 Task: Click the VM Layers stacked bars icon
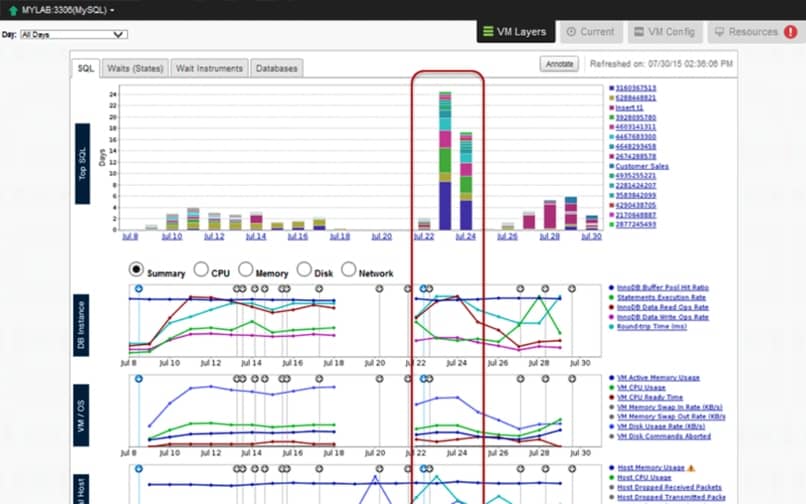pyautogui.click(x=488, y=32)
